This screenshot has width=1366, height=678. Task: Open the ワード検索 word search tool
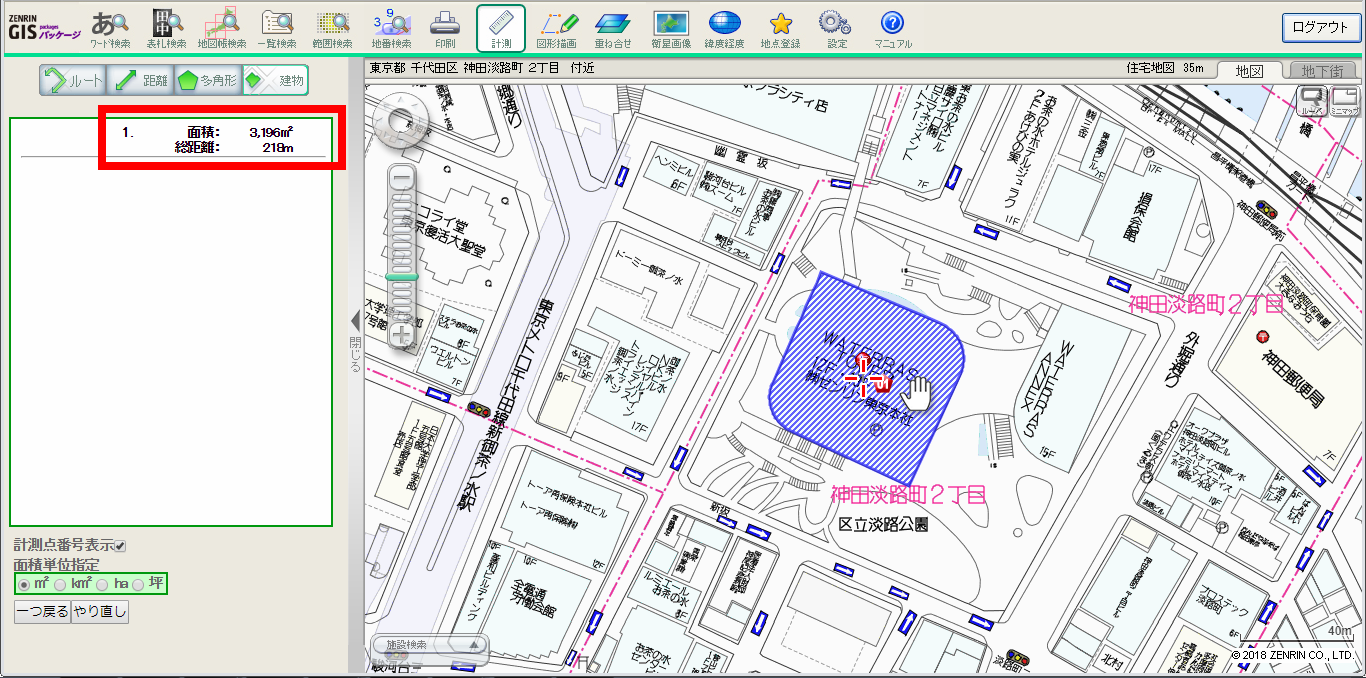tap(110, 27)
